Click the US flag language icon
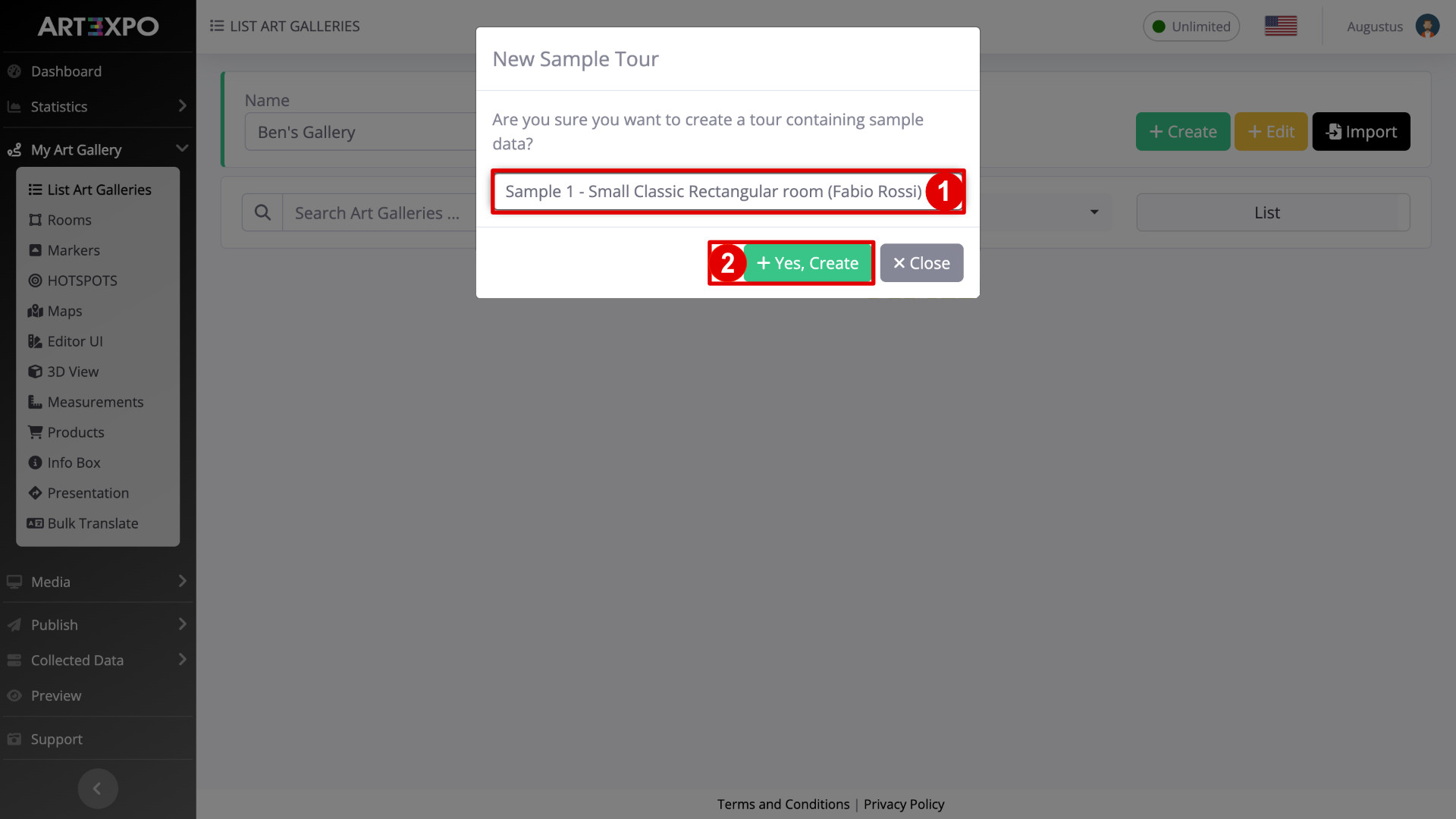The height and width of the screenshot is (819, 1456). [x=1281, y=26]
